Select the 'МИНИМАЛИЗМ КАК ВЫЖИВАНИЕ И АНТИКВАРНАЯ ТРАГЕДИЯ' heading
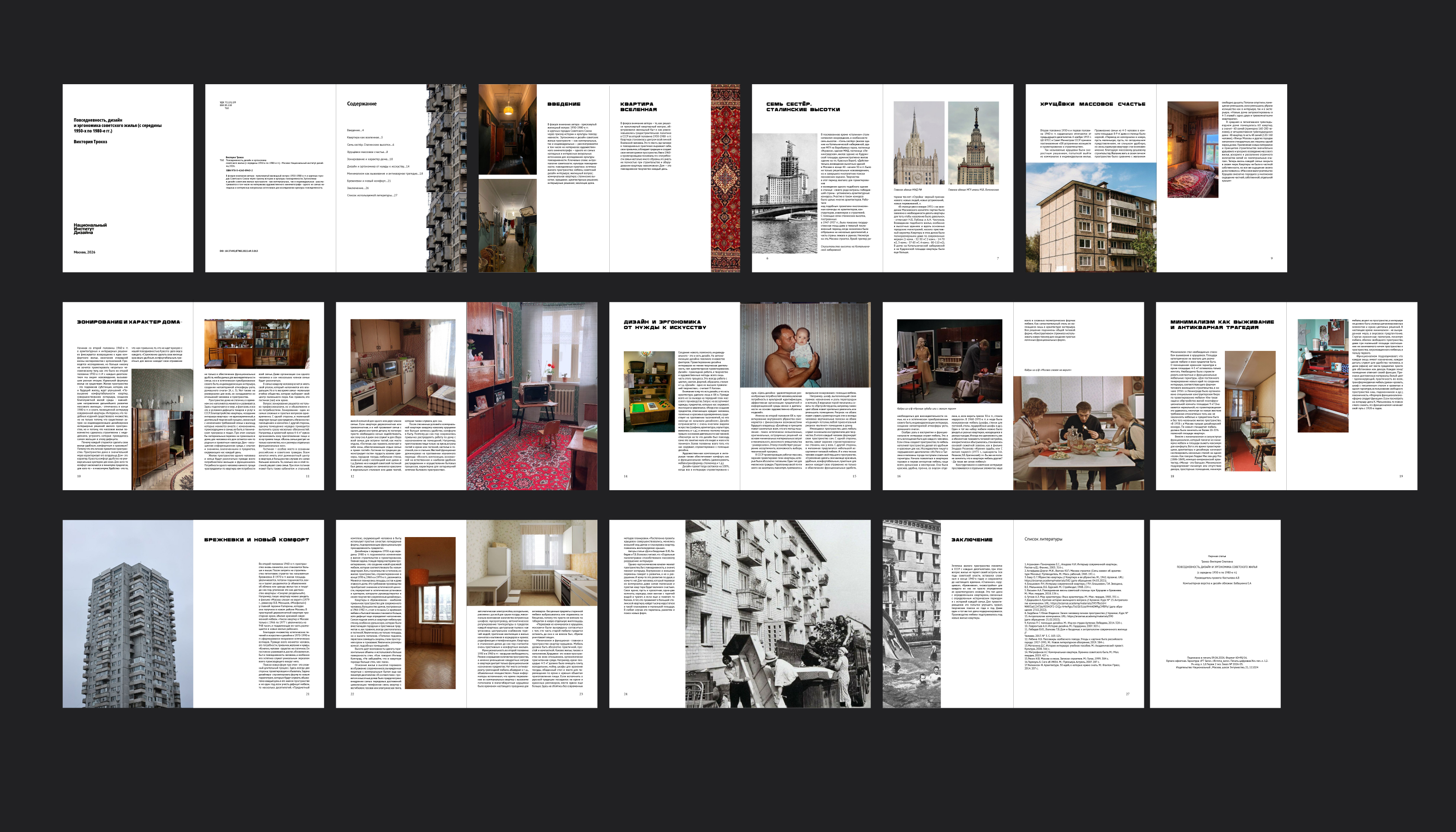 click(1222, 325)
